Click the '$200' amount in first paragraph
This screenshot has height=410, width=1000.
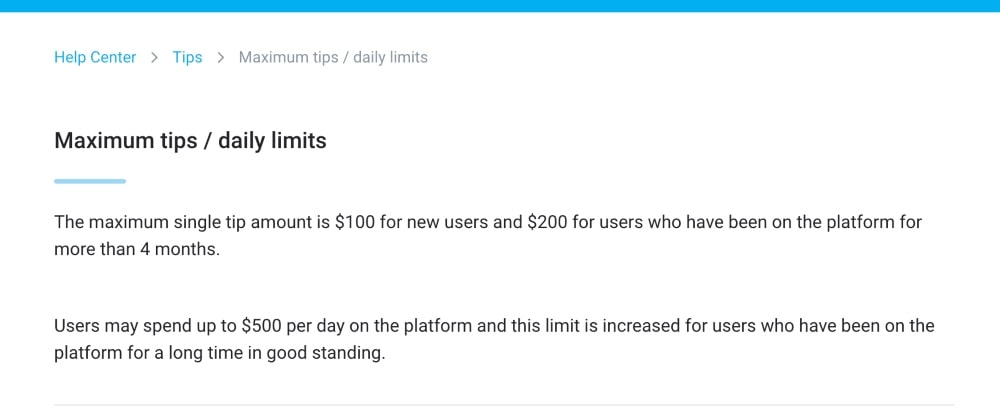[547, 222]
